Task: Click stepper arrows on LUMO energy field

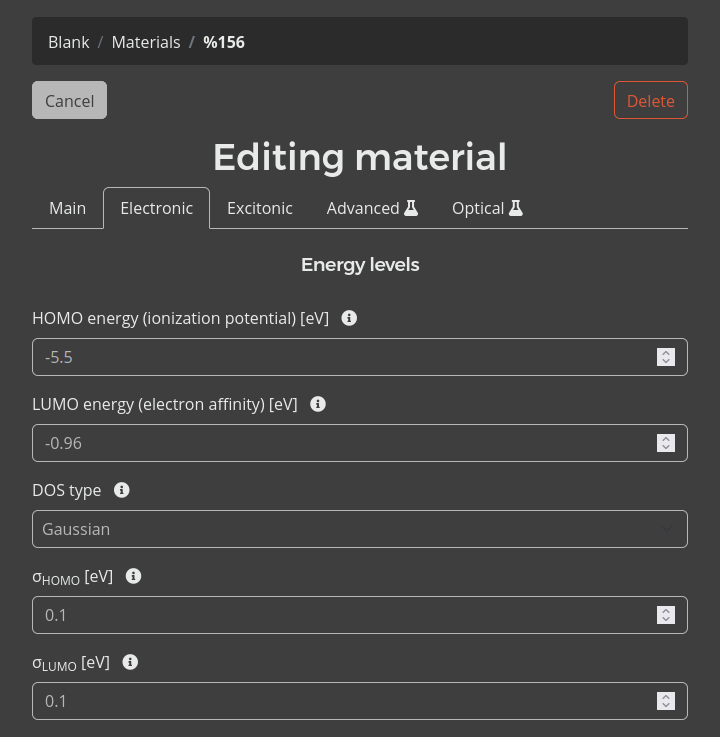Action: [666, 443]
